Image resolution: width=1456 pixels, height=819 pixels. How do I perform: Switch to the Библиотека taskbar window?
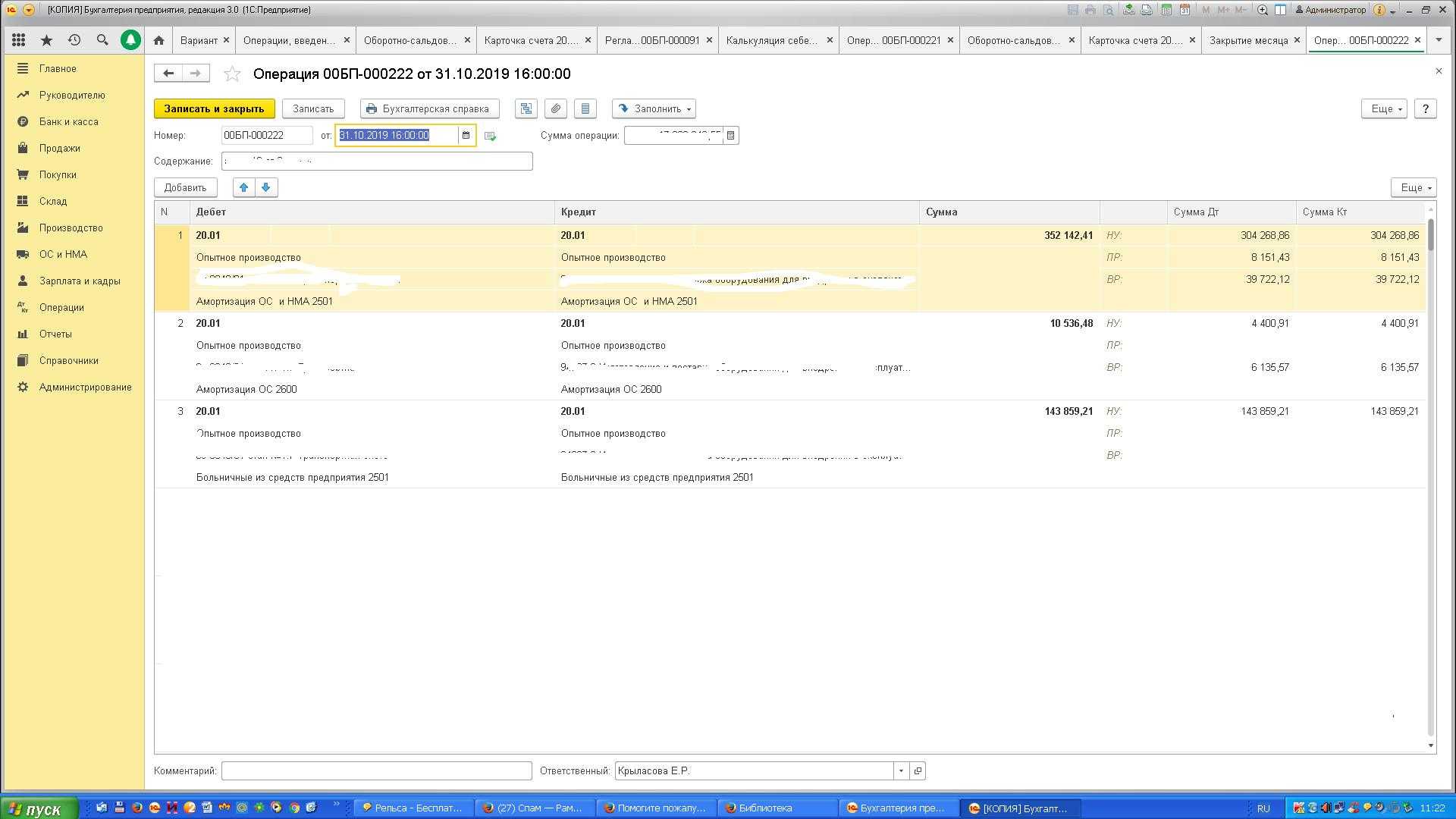point(777,808)
